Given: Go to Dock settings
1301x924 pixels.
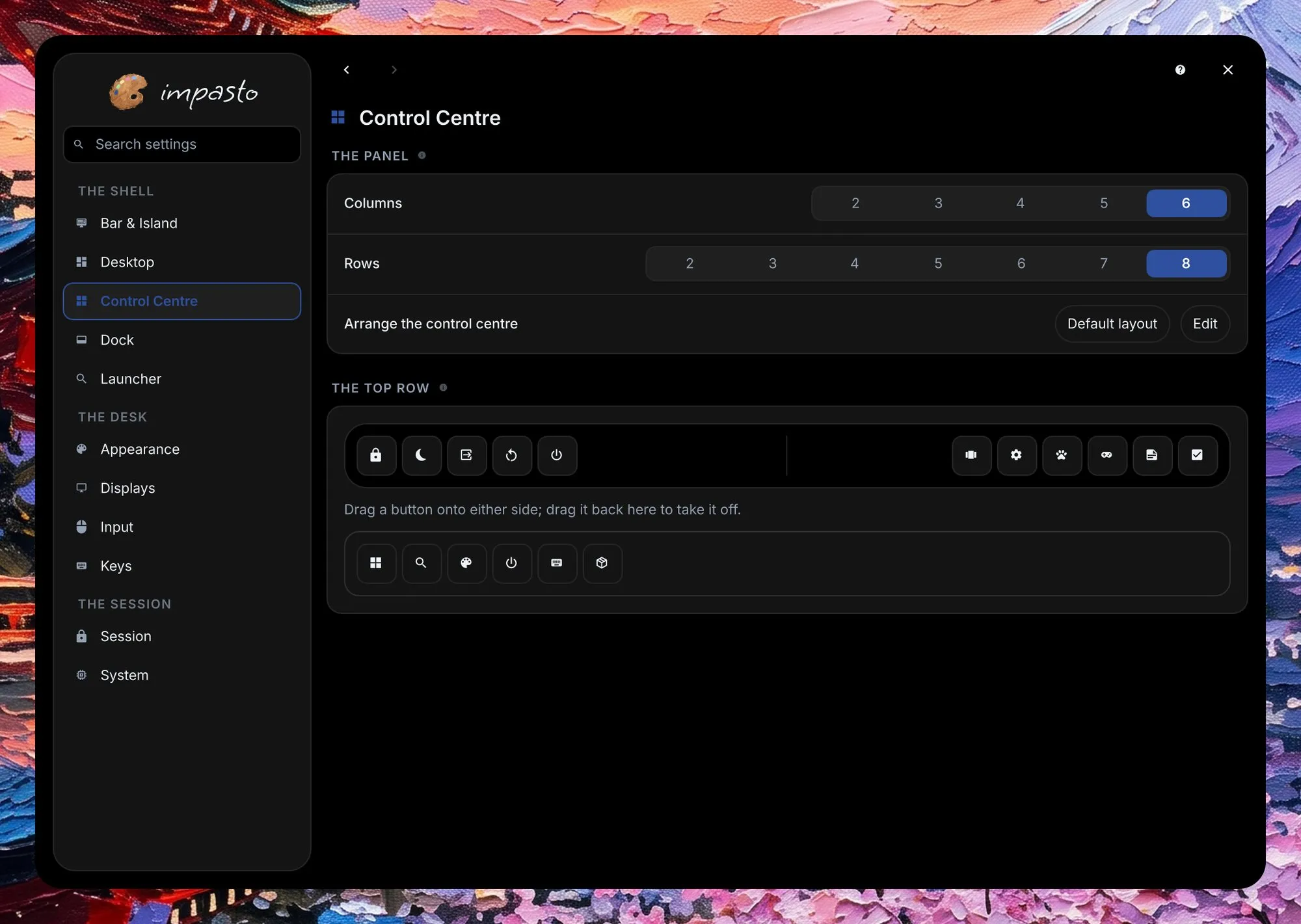Looking at the screenshot, I should click(182, 340).
